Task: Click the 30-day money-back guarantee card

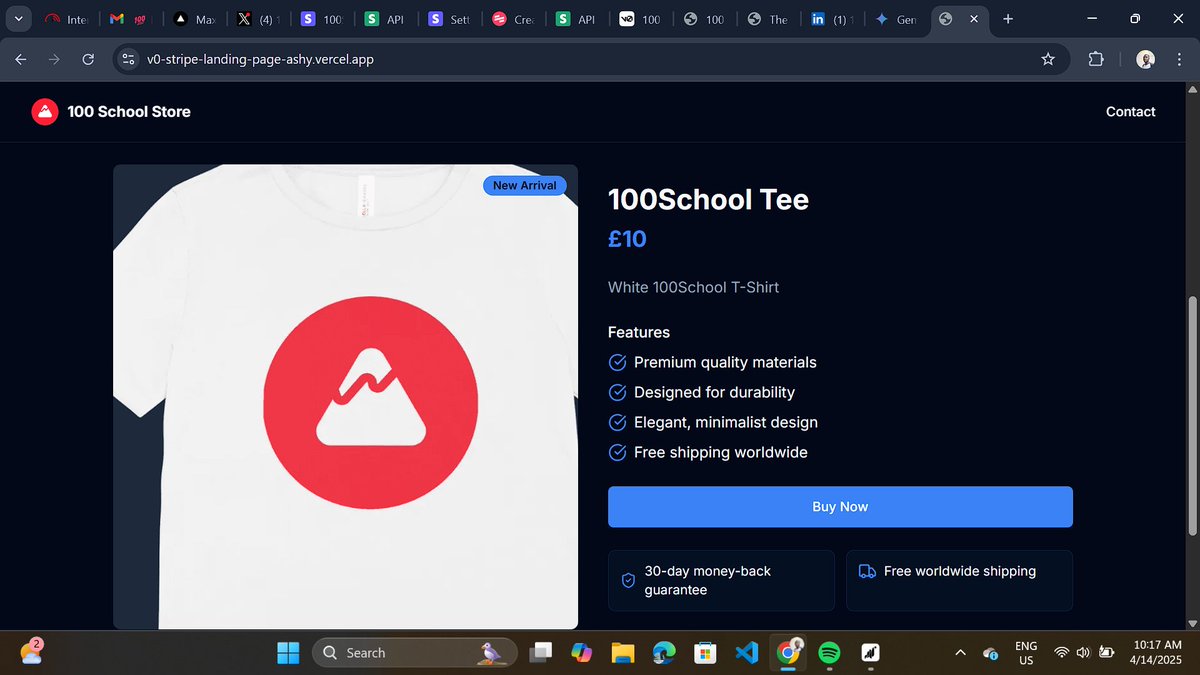Action: tap(721, 580)
